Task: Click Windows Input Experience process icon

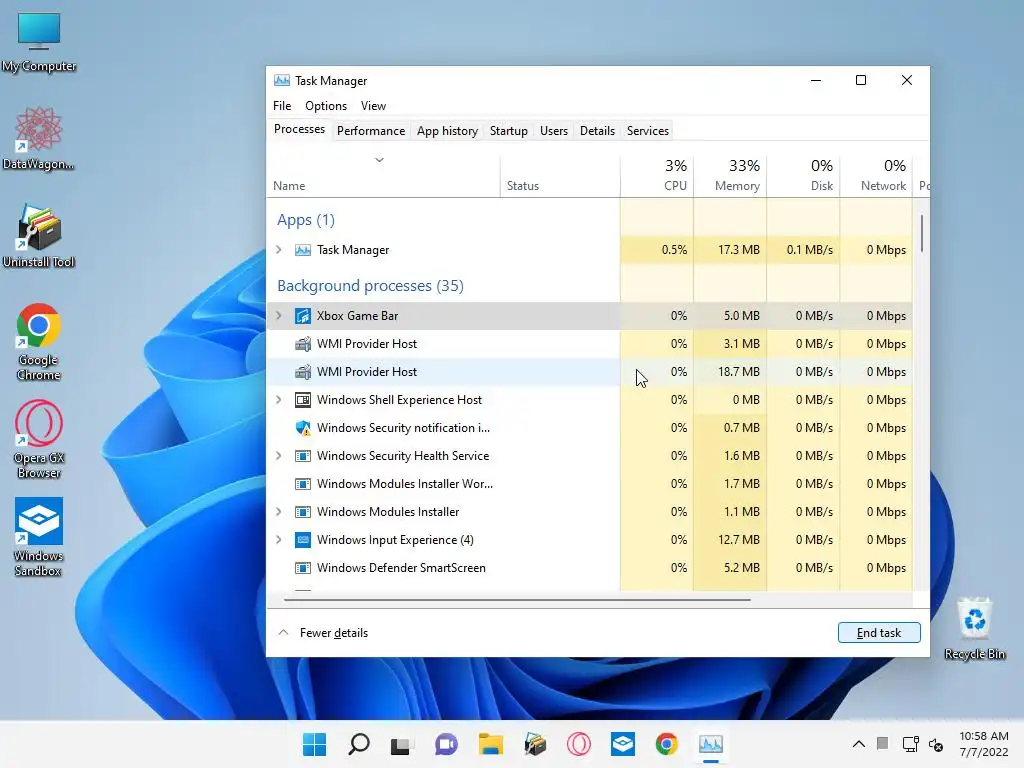Action: [302, 540]
